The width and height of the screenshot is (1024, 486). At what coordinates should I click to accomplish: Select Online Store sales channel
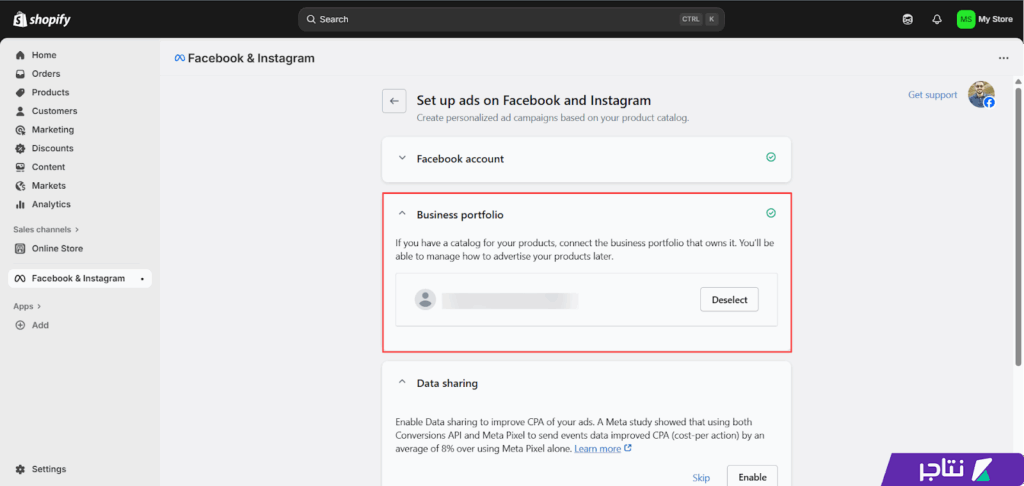tap(57, 248)
